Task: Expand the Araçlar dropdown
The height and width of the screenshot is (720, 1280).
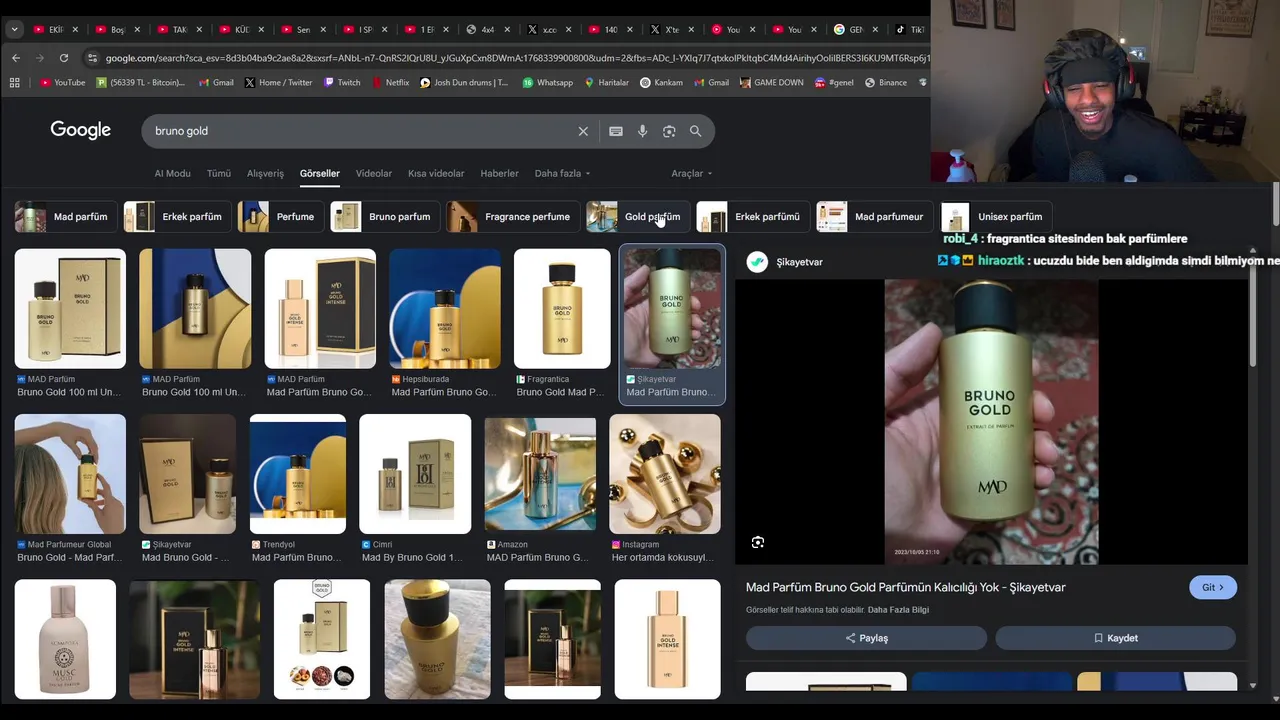Action: click(691, 173)
